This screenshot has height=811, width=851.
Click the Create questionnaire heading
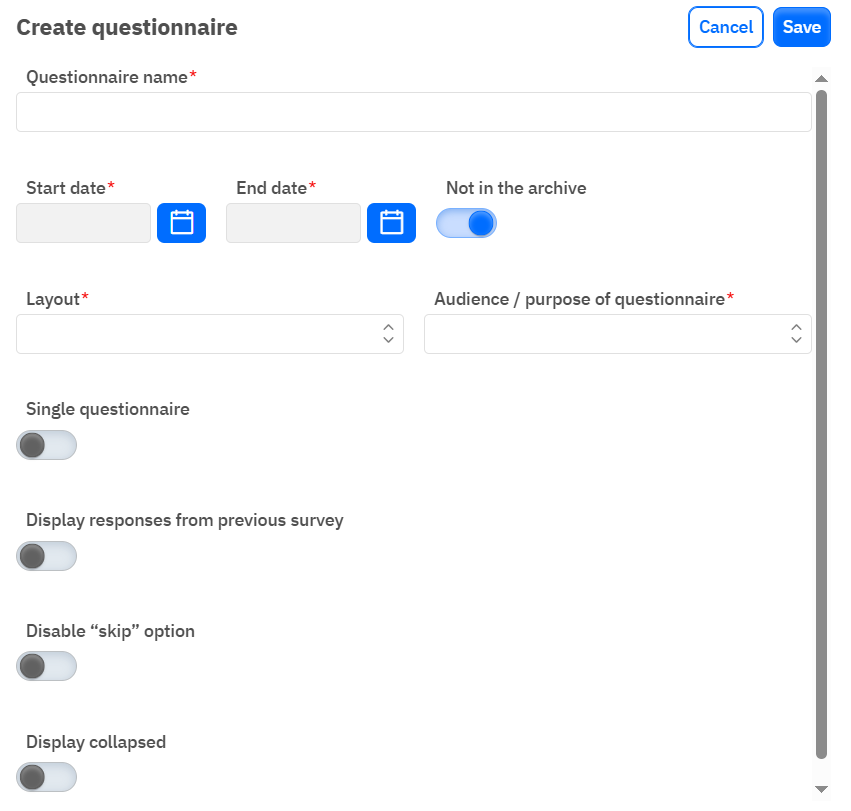point(127,27)
